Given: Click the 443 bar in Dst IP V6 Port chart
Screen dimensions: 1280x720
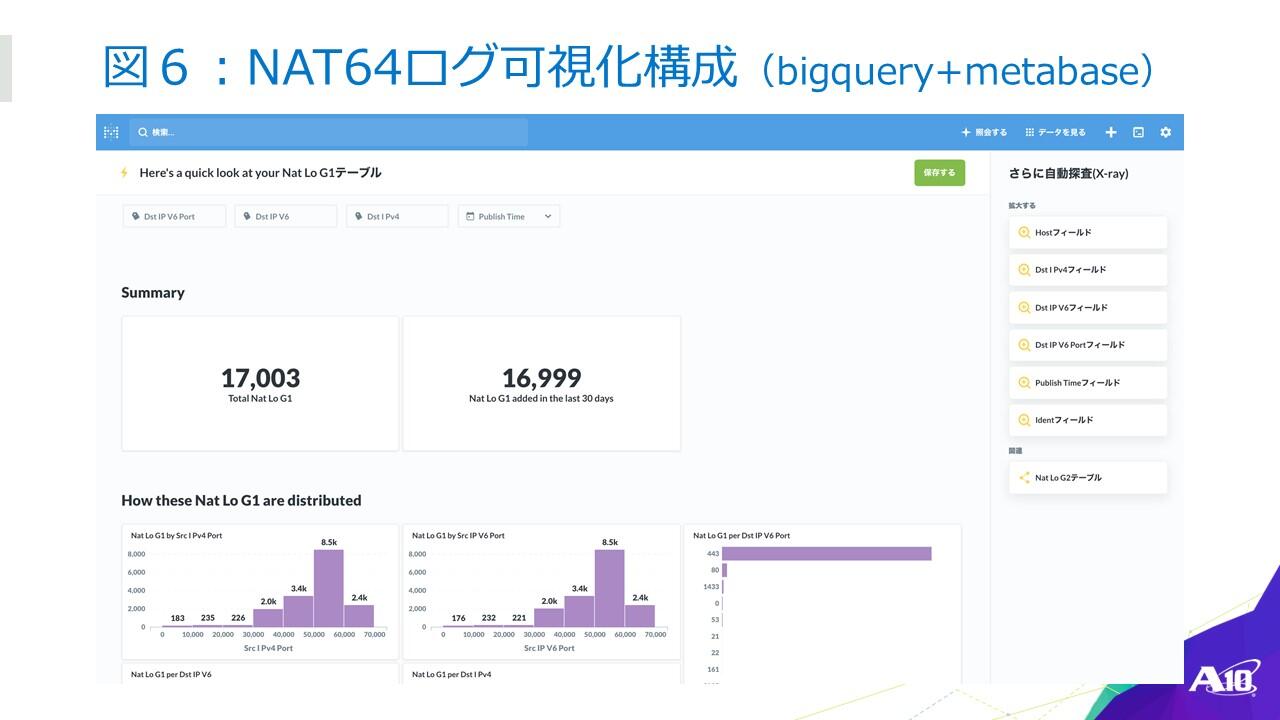Looking at the screenshot, I should point(827,553).
